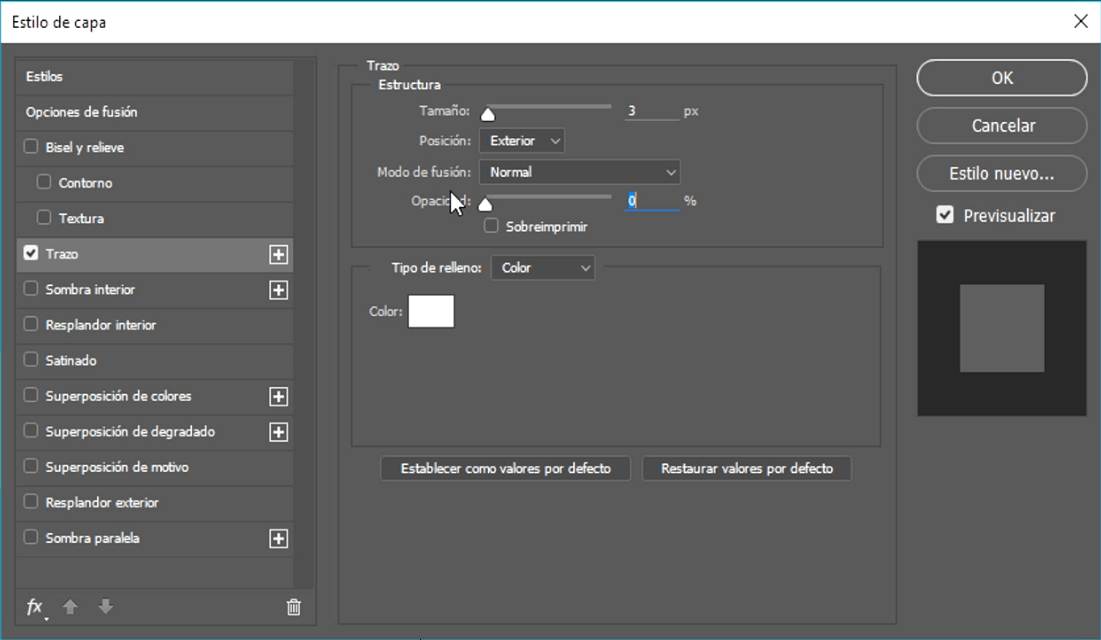1101x640 pixels.
Task: Enable the Textura checkbox
Action: click(x=44, y=218)
